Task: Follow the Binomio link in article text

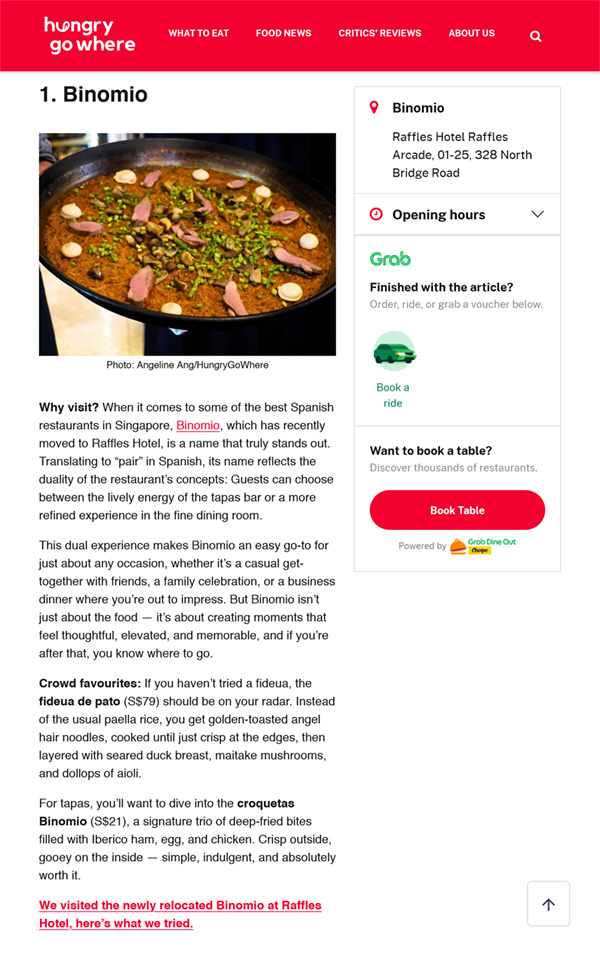Action: click(198, 426)
